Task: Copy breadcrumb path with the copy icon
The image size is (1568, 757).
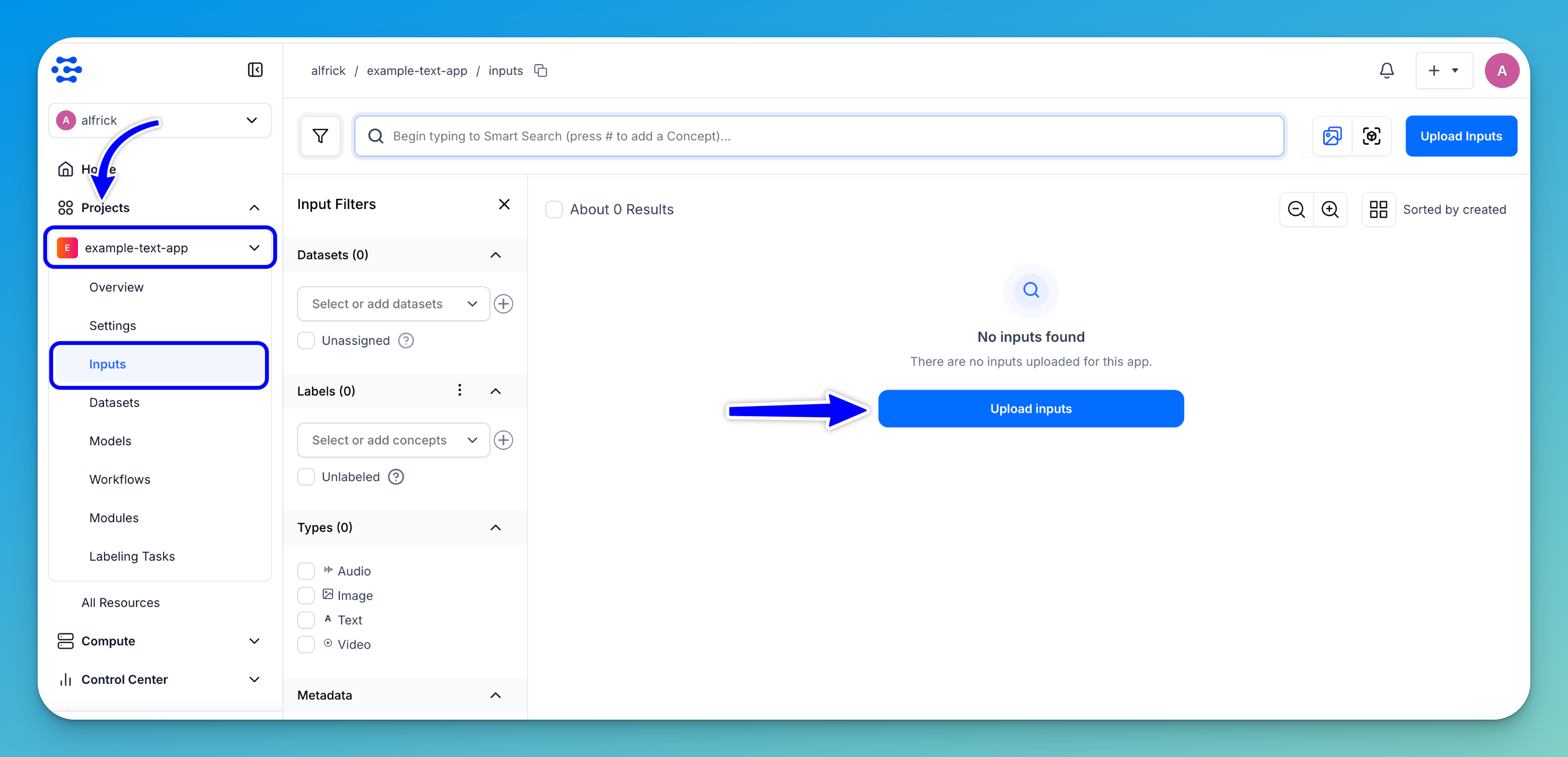Action: click(541, 71)
